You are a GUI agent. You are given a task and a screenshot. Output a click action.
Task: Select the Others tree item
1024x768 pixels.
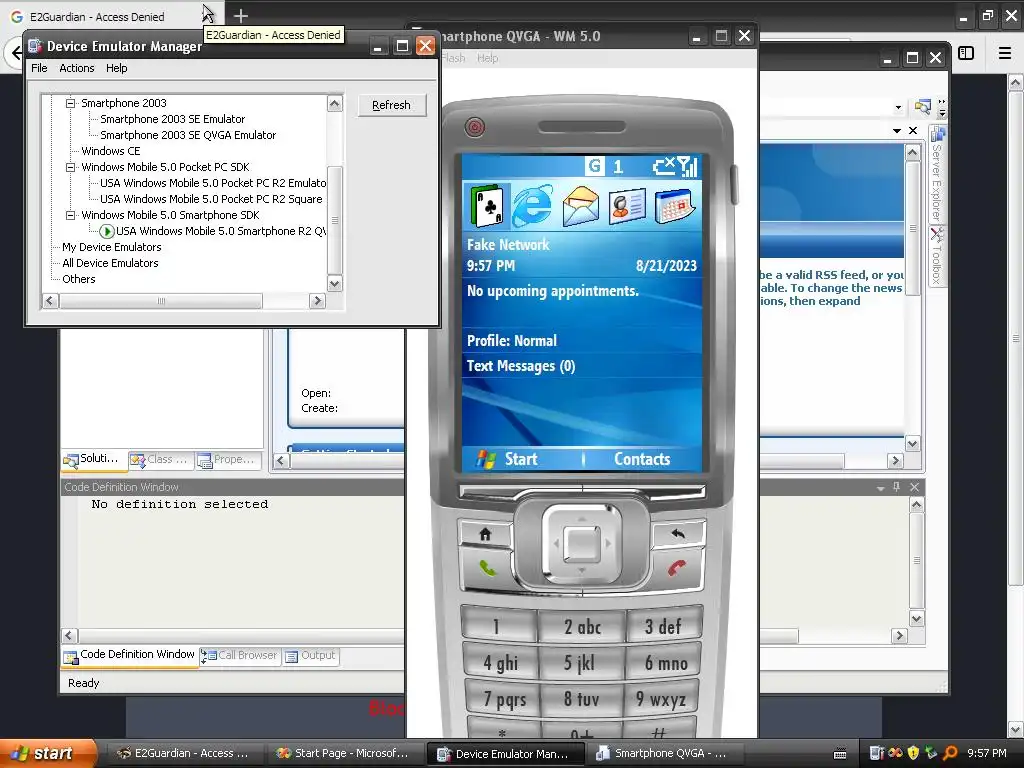[x=78, y=279]
